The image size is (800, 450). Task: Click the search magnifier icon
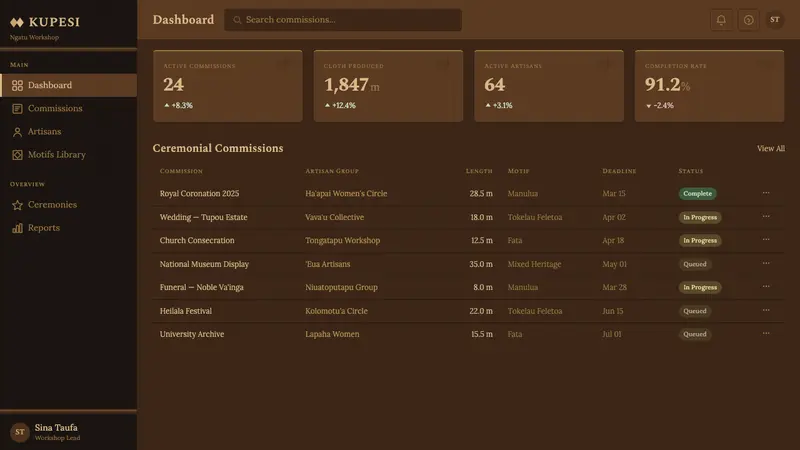tap(237, 20)
